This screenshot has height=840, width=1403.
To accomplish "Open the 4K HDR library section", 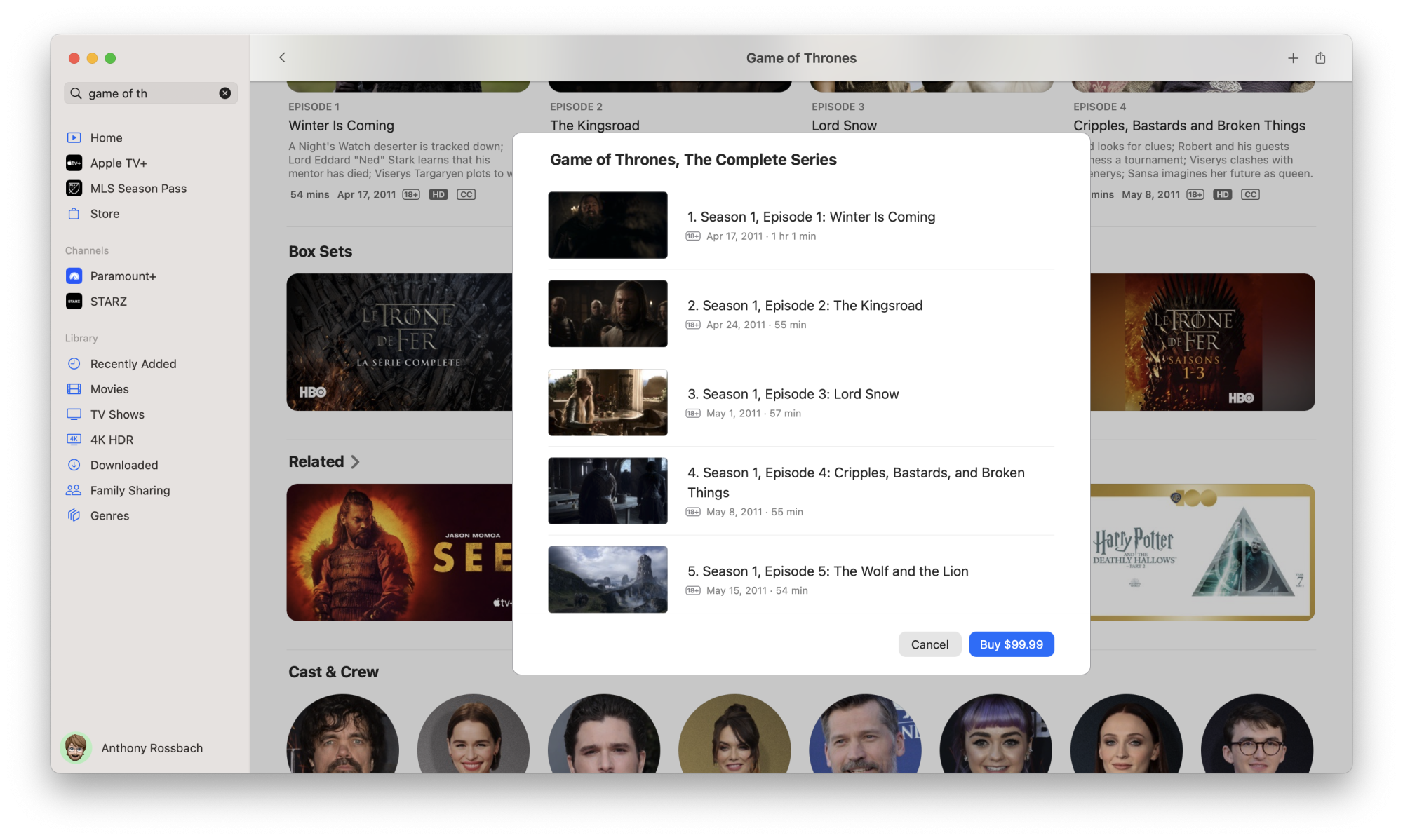I will 111,440.
